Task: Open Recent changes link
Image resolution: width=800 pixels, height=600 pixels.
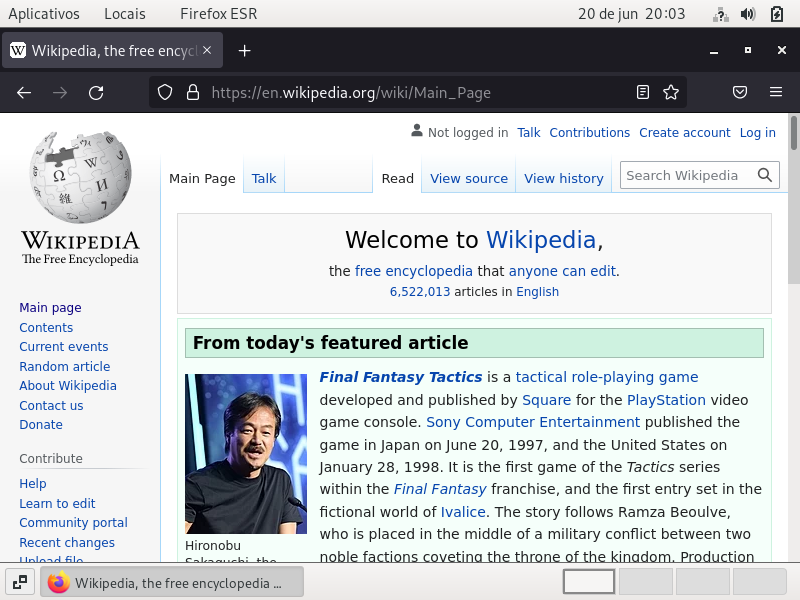Action: pos(67,542)
